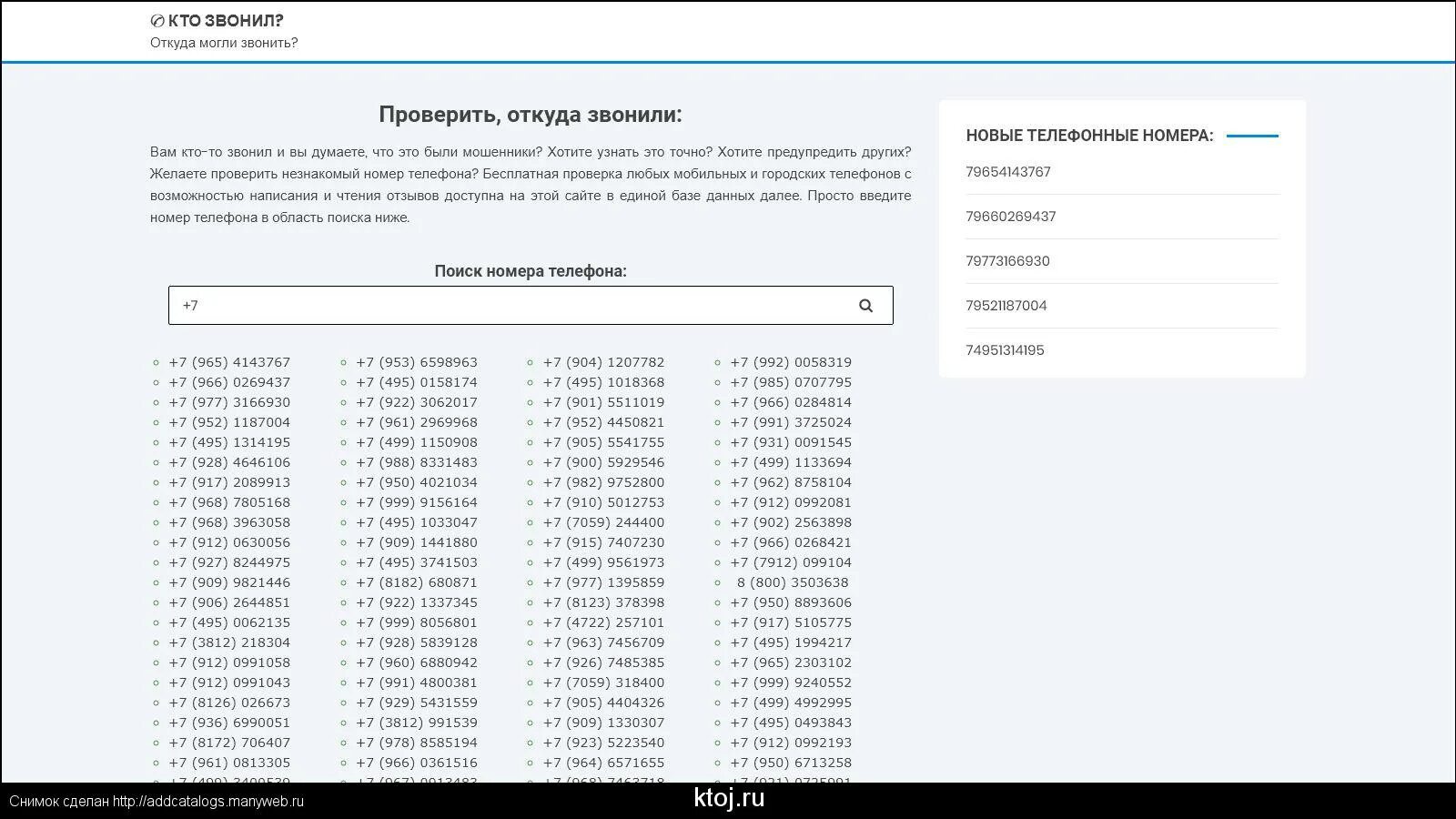Open number +7 (905) 5541755
The height and width of the screenshot is (819, 1456).
click(604, 442)
